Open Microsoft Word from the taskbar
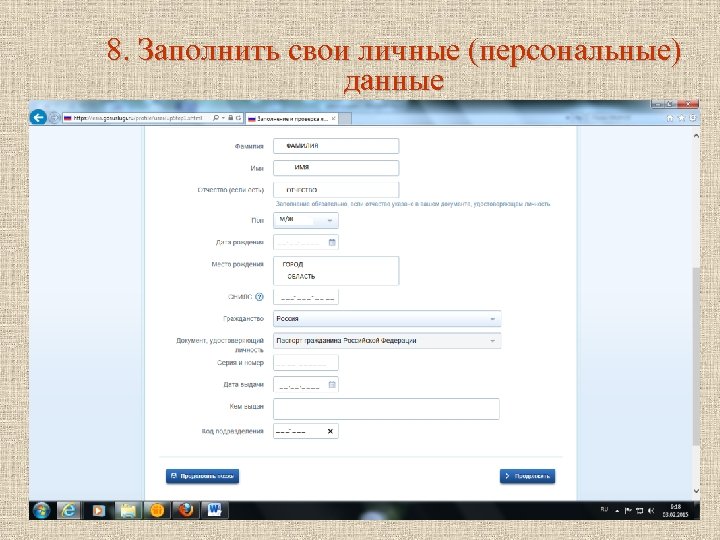Viewport: 720px width, 540px height. (x=214, y=511)
